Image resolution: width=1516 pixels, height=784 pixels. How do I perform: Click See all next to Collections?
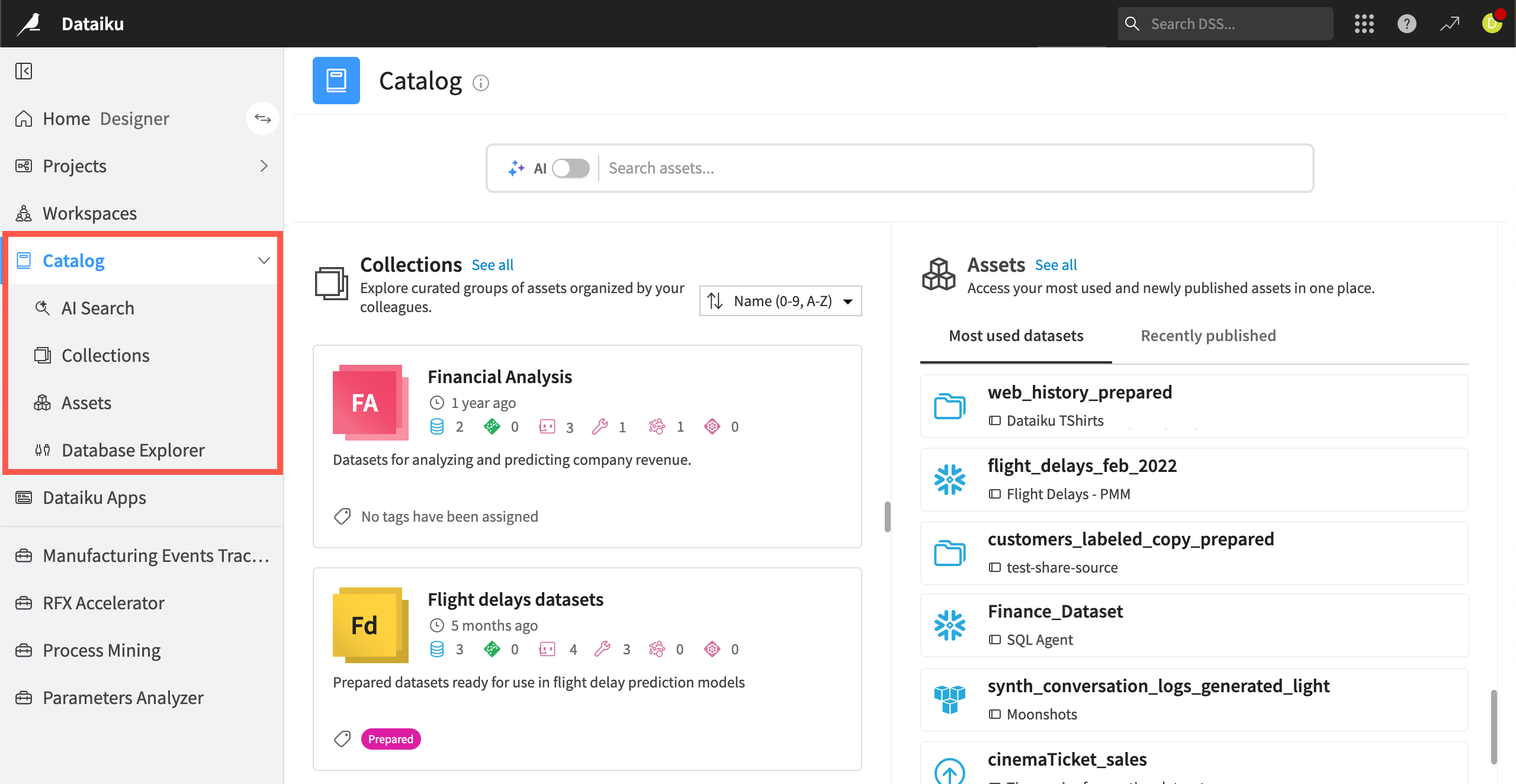(x=493, y=265)
